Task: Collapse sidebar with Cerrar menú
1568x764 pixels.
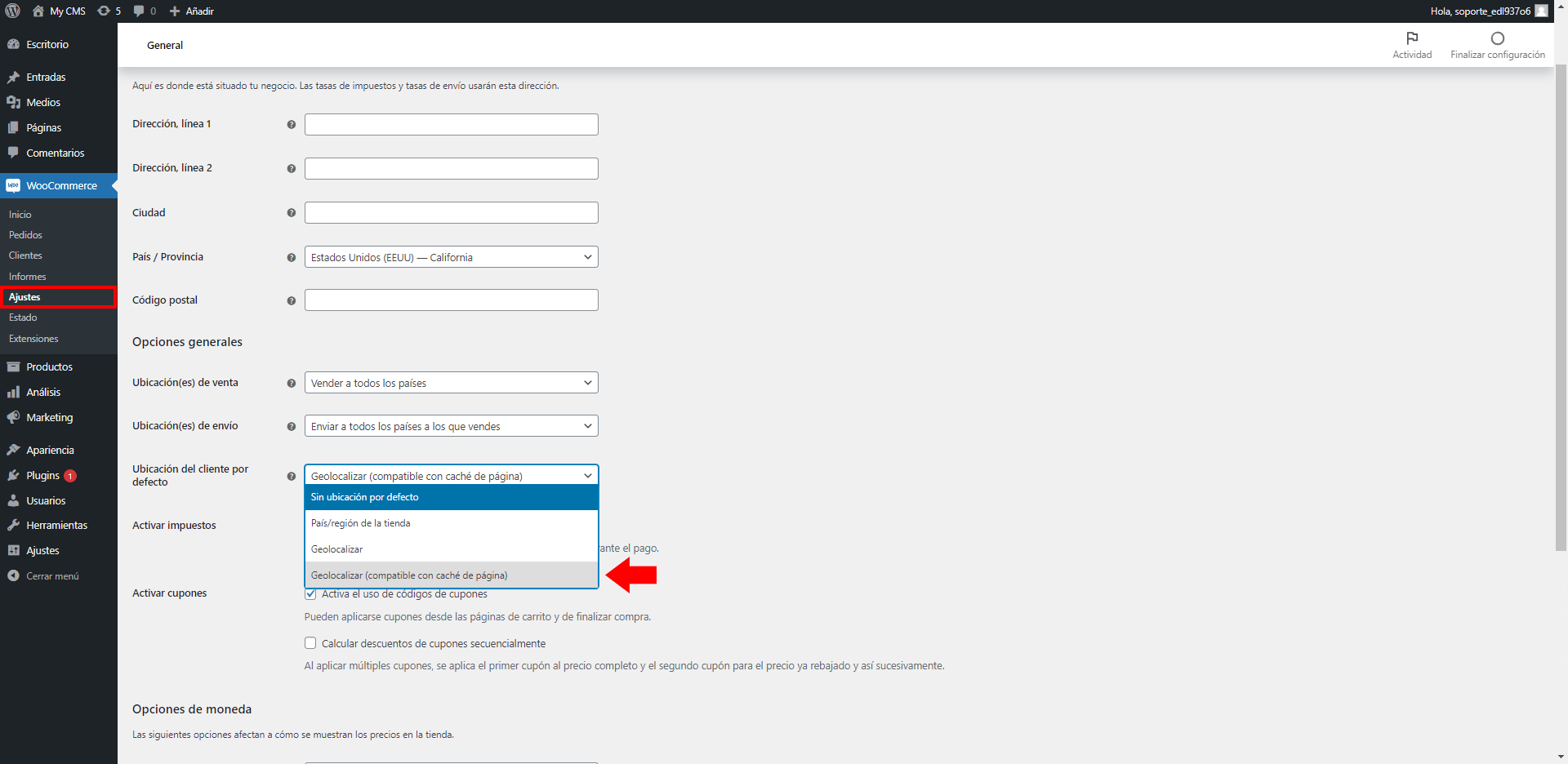Action: (x=59, y=575)
